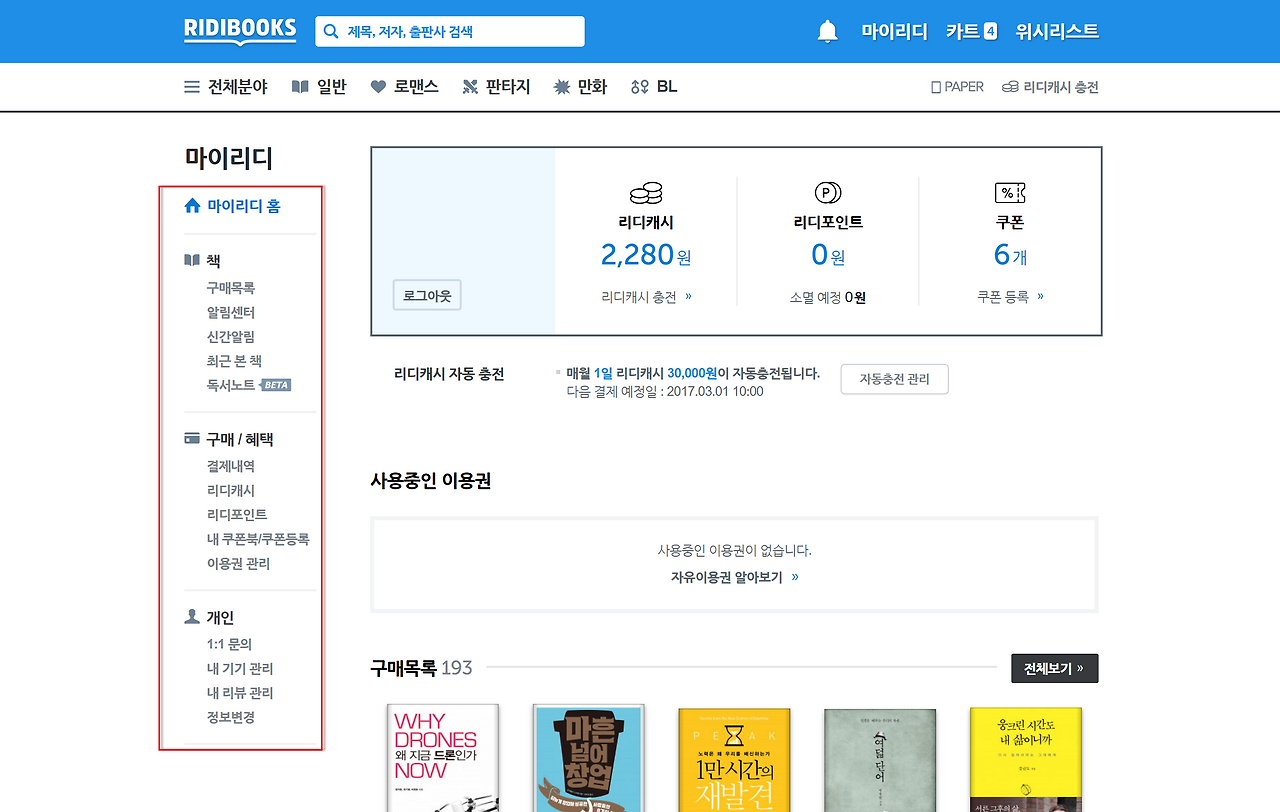Click the 리디포인트 P icon

point(828,193)
